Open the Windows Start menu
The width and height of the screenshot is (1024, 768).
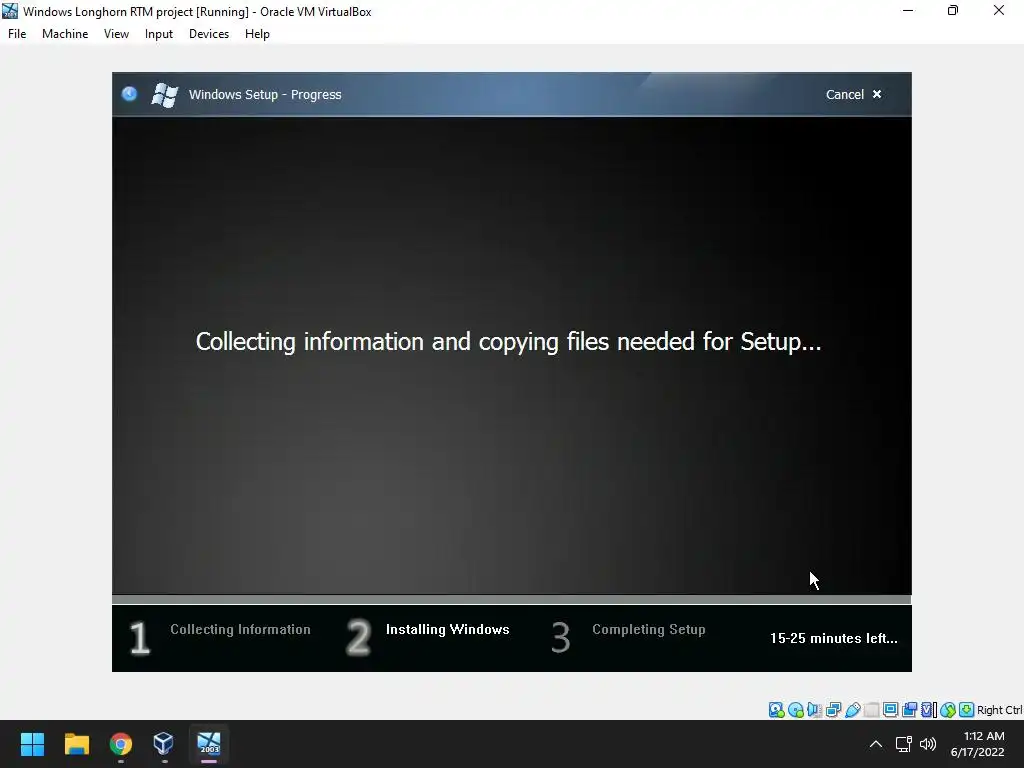click(32, 744)
